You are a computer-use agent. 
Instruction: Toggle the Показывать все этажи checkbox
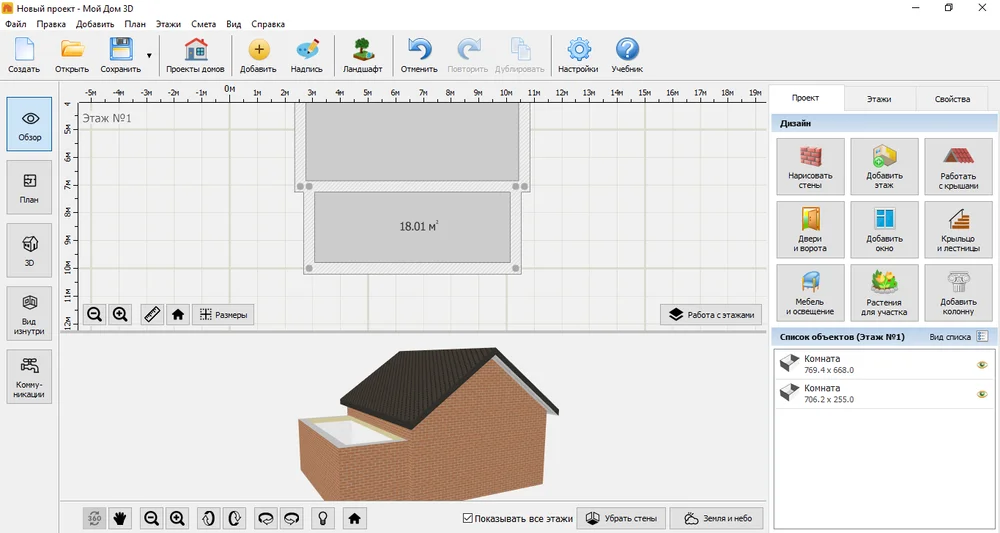point(467,518)
